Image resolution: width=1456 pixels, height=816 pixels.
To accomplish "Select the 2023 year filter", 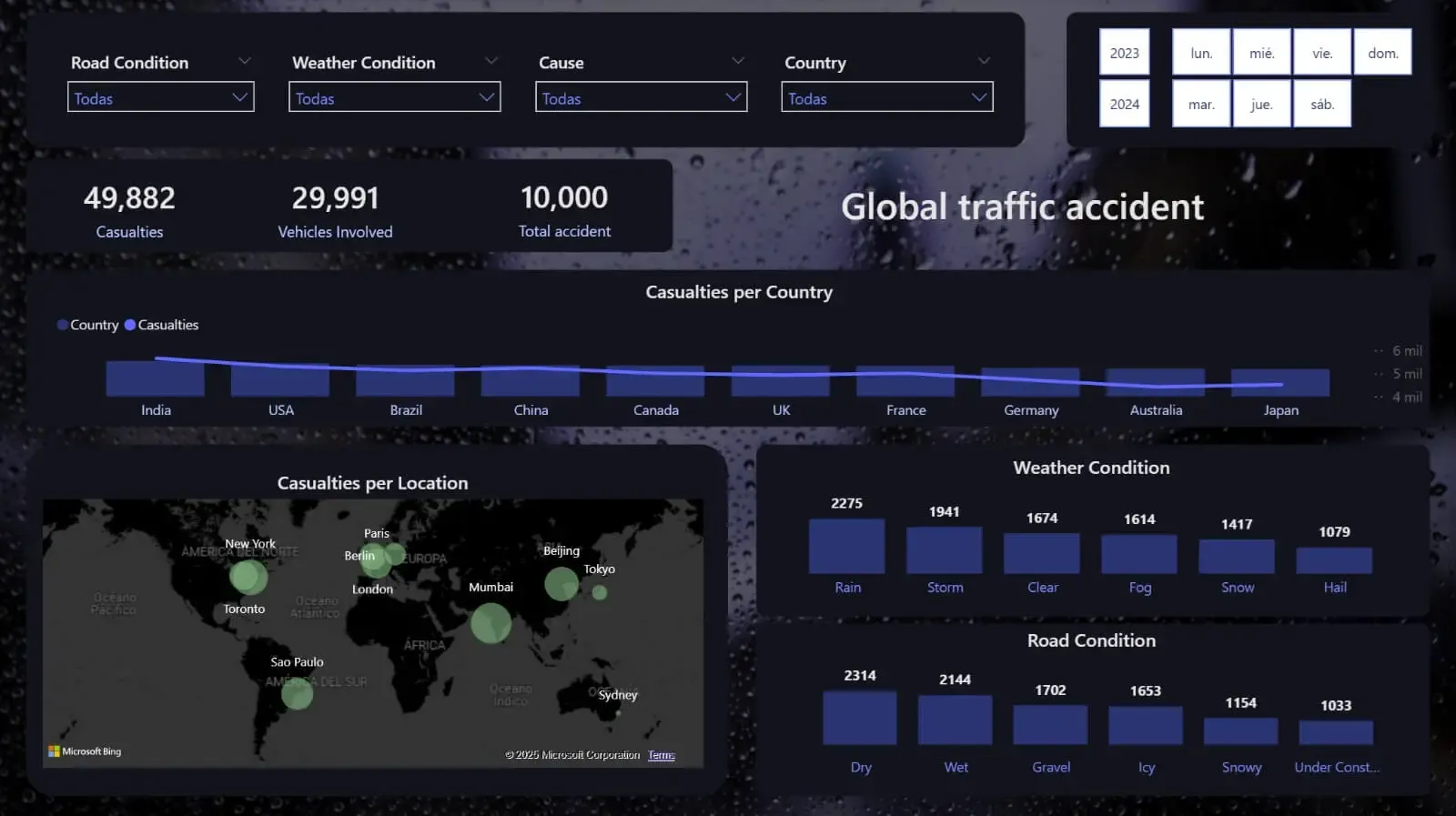I will click(x=1124, y=52).
